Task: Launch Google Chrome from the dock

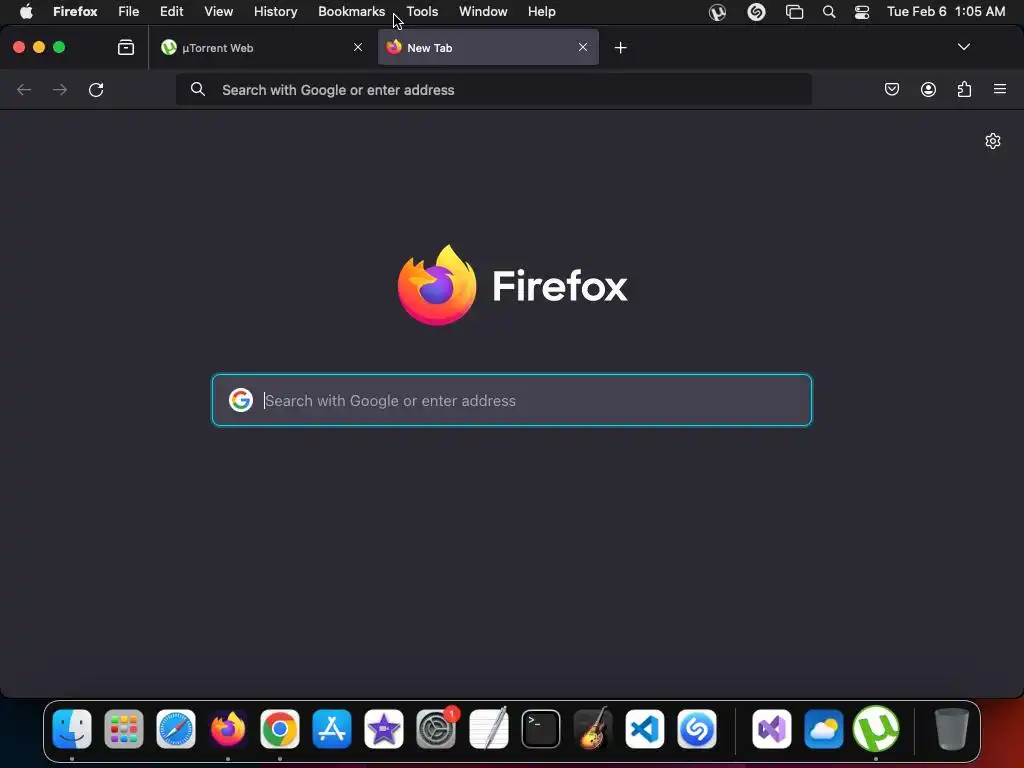Action: 280,729
